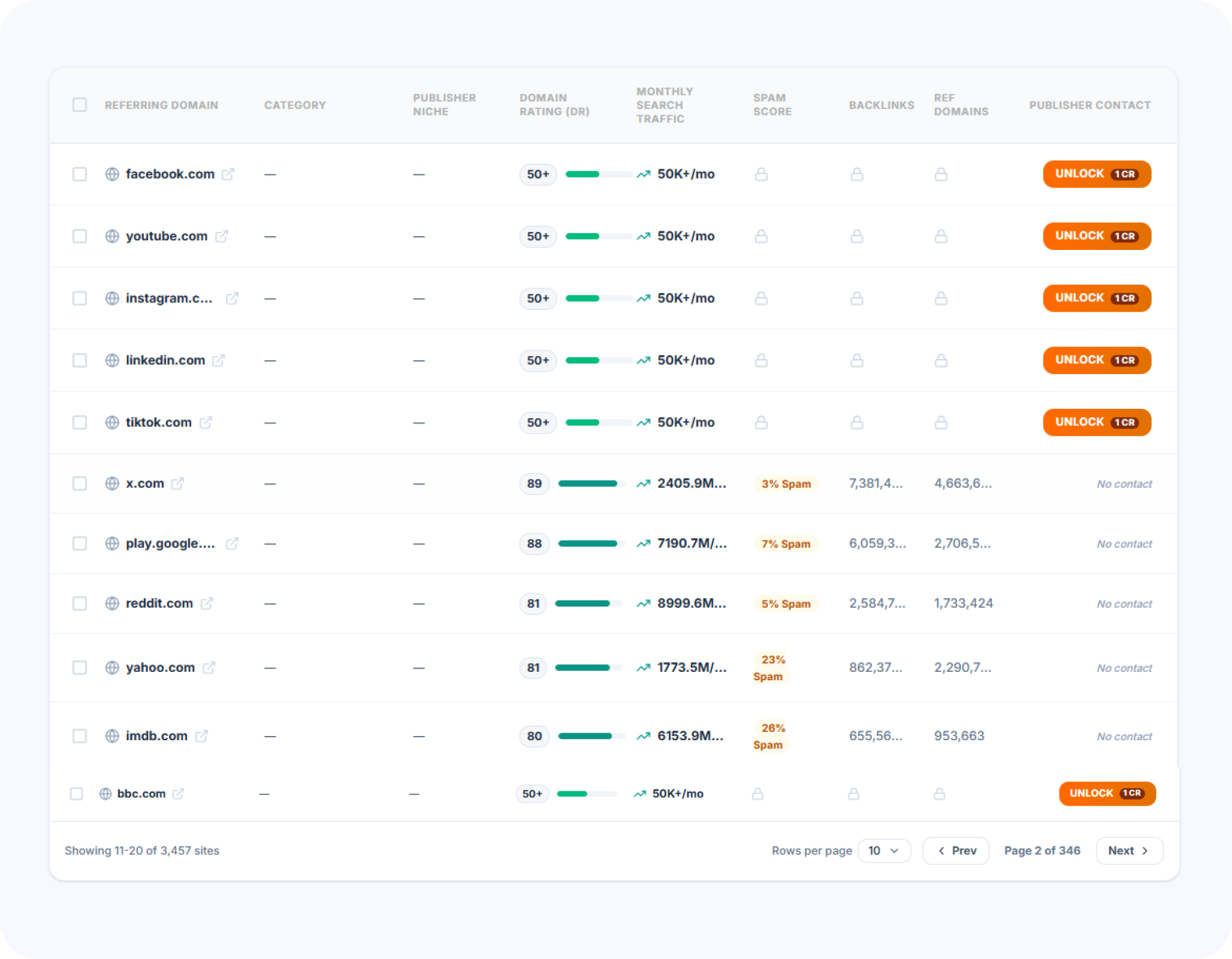Unlock publisher contact for bbc.com
Image resolution: width=1232 pixels, height=959 pixels.
coord(1107,794)
